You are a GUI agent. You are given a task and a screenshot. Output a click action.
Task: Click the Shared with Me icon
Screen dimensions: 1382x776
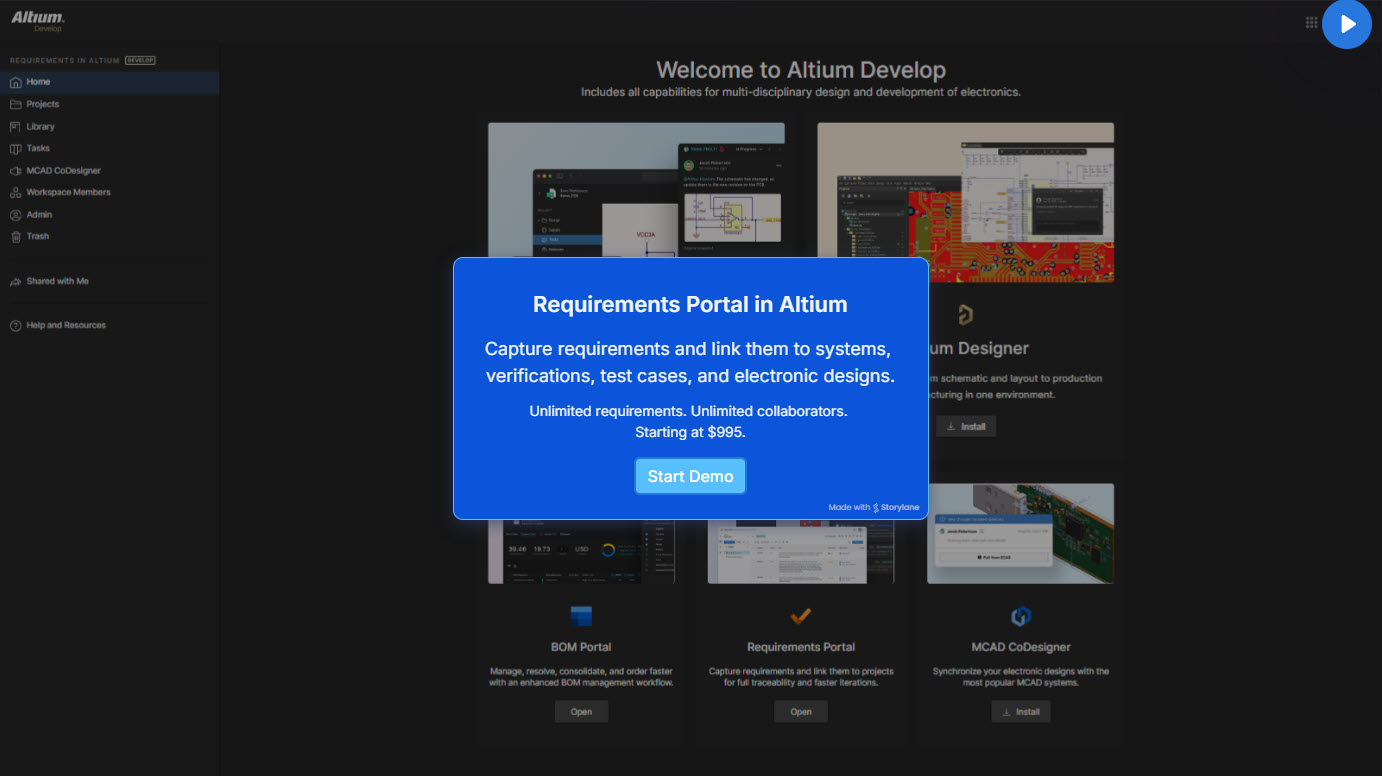click(16, 282)
